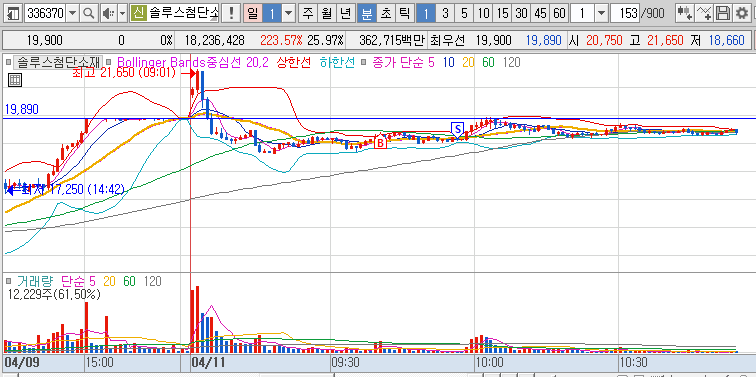Screen dimensions: 756x377
Task: Click the 362,715백만 trade value
Action: (x=392, y=40)
